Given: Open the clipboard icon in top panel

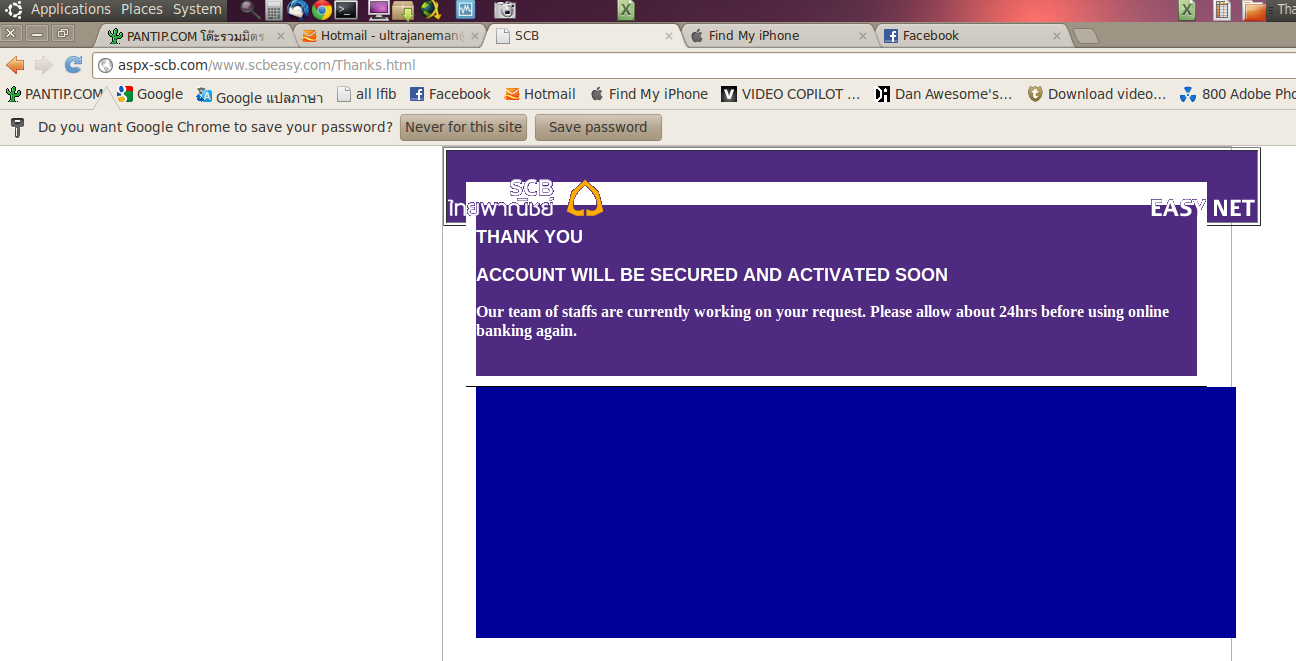Looking at the screenshot, I should 1222,10.
